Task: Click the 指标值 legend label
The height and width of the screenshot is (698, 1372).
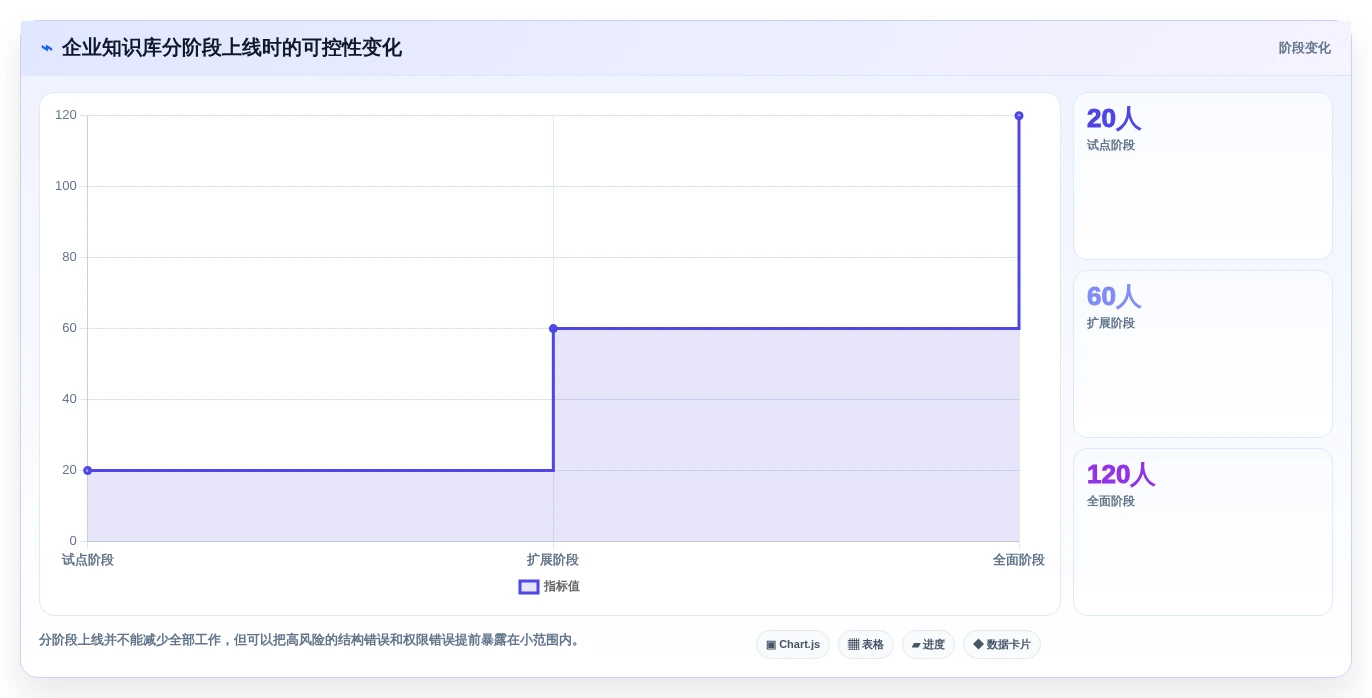Action: click(x=562, y=587)
